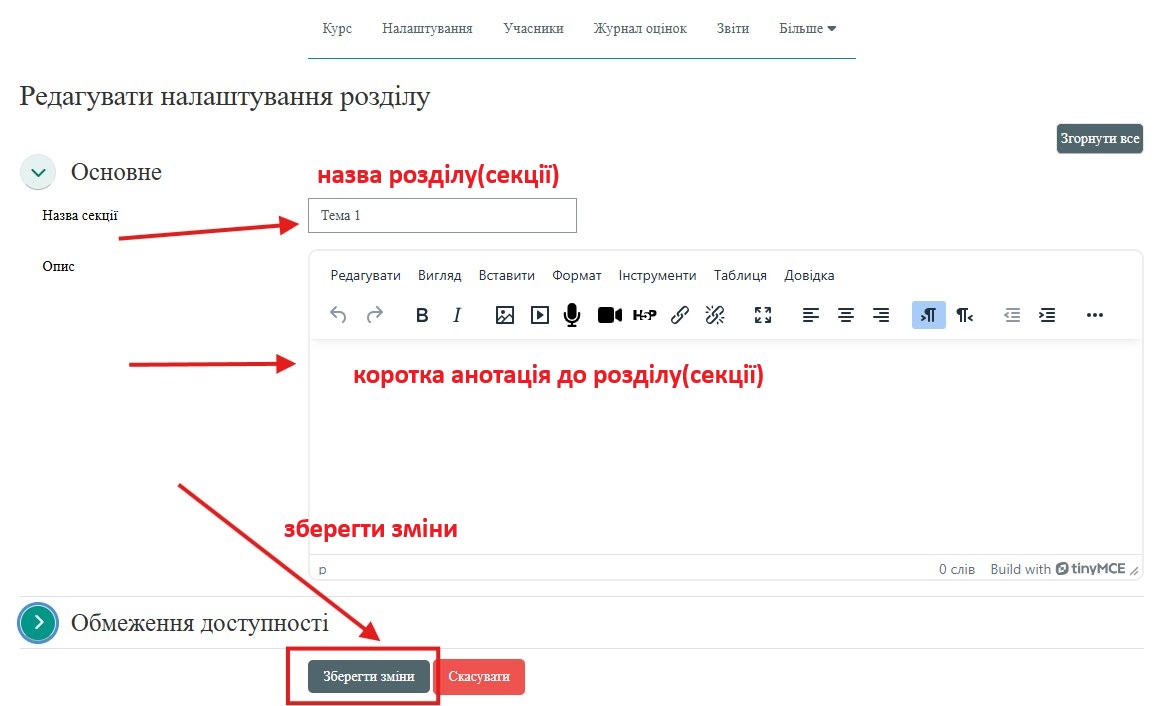This screenshot has width=1155, height=706.
Task: Click the center align icon
Action: click(x=846, y=315)
